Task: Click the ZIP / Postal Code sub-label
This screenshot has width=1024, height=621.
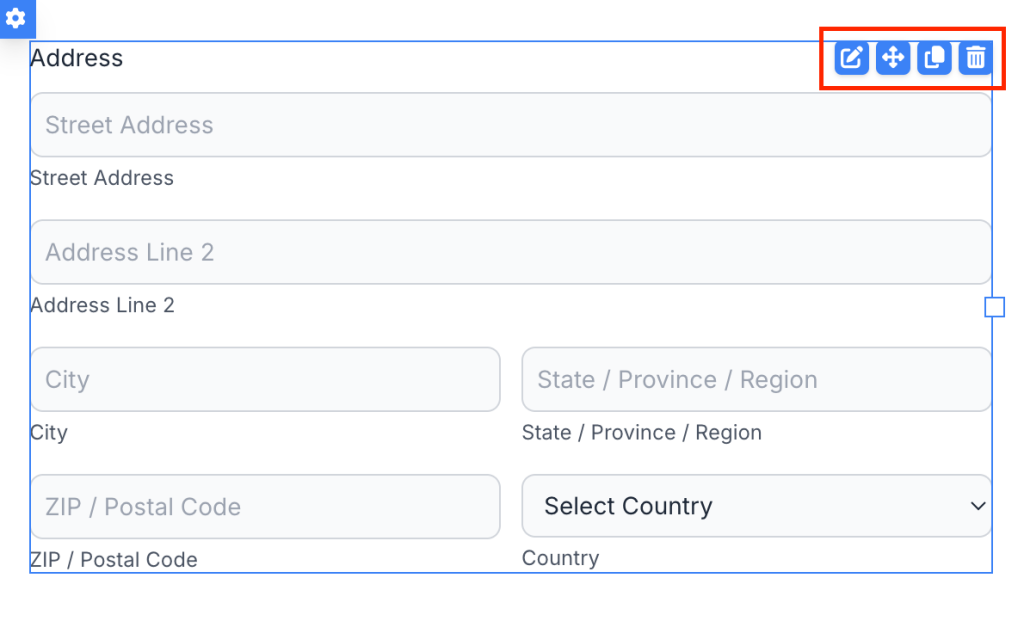Action: [114, 560]
